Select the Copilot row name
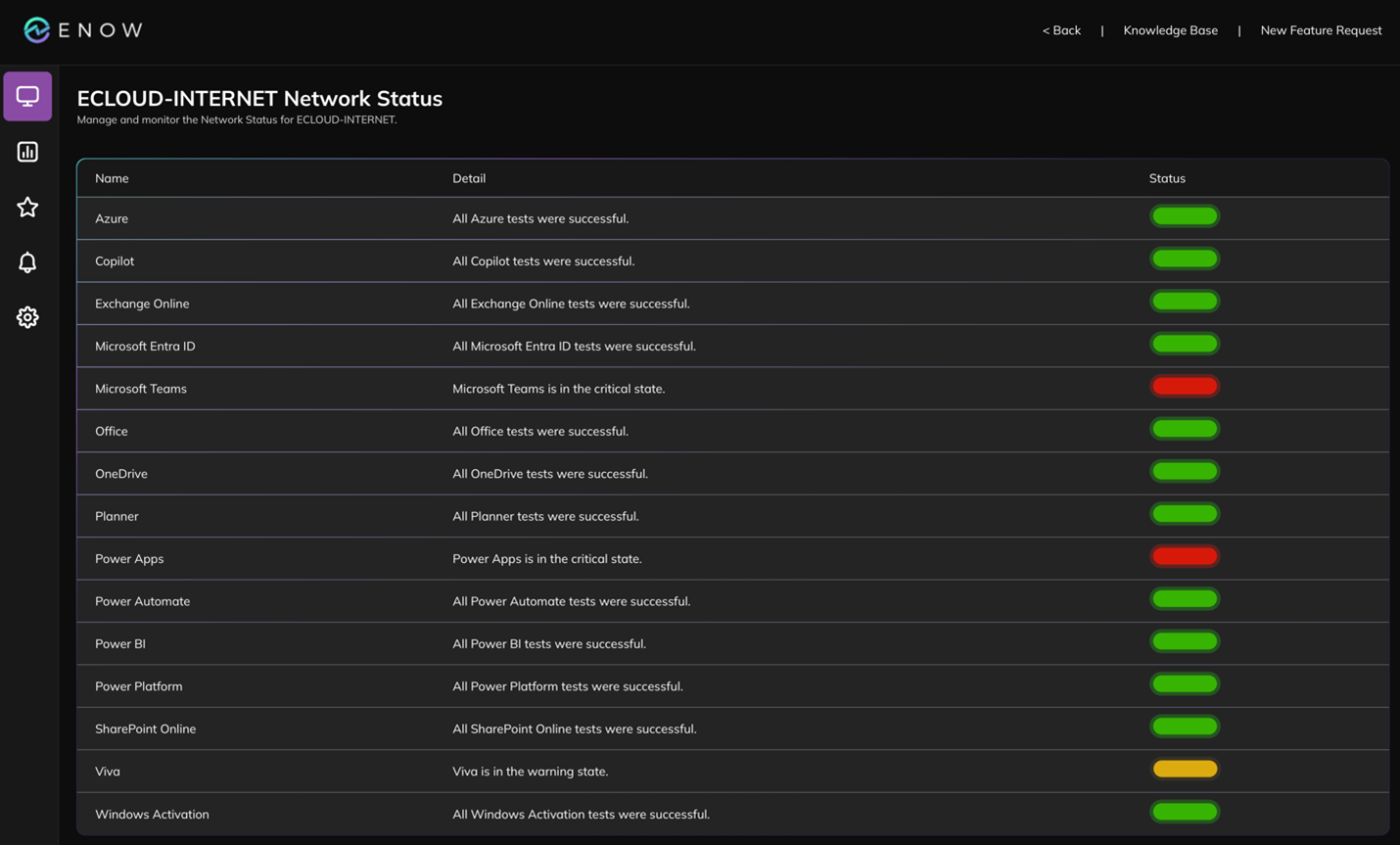 (115, 261)
